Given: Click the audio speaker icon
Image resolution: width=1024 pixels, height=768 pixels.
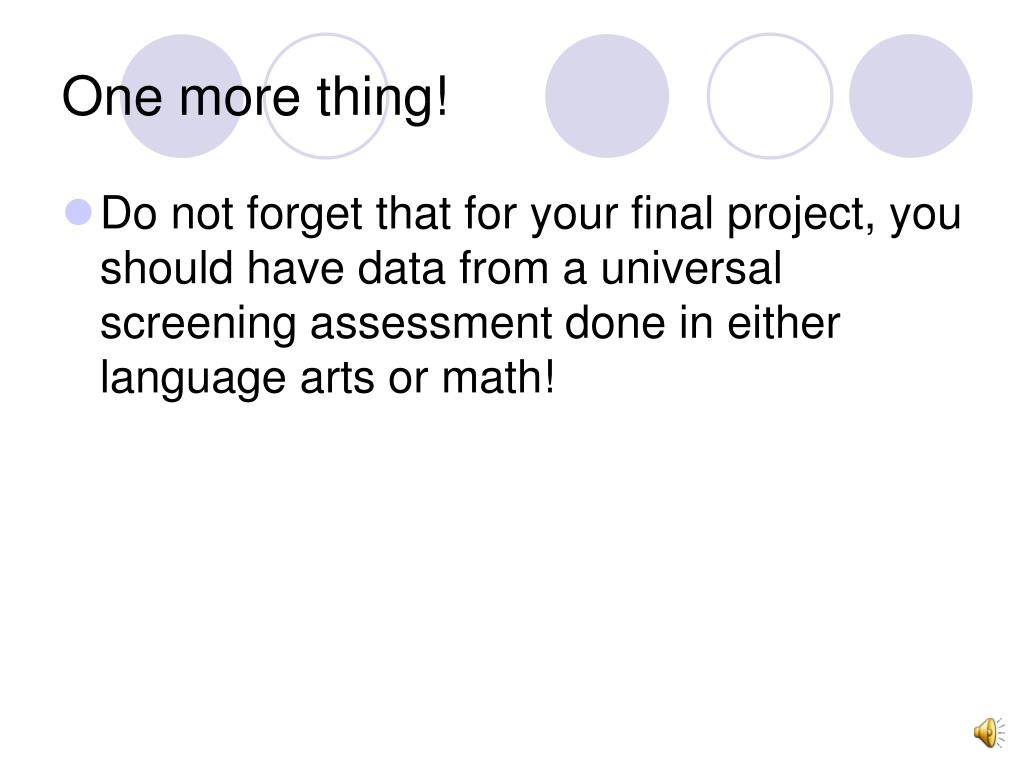Looking at the screenshot, I should (x=989, y=732).
